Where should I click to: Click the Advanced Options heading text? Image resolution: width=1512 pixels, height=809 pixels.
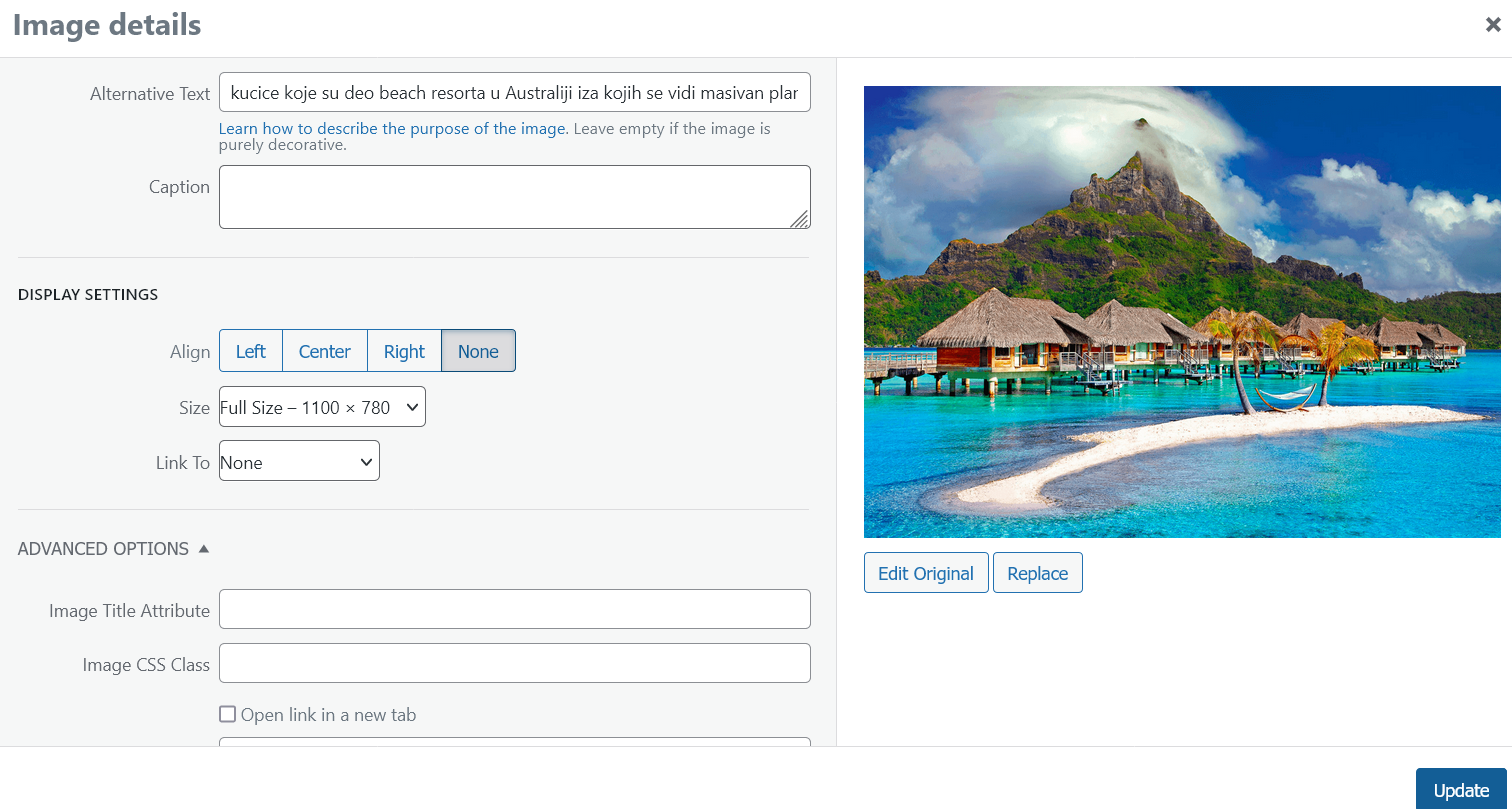[103, 549]
